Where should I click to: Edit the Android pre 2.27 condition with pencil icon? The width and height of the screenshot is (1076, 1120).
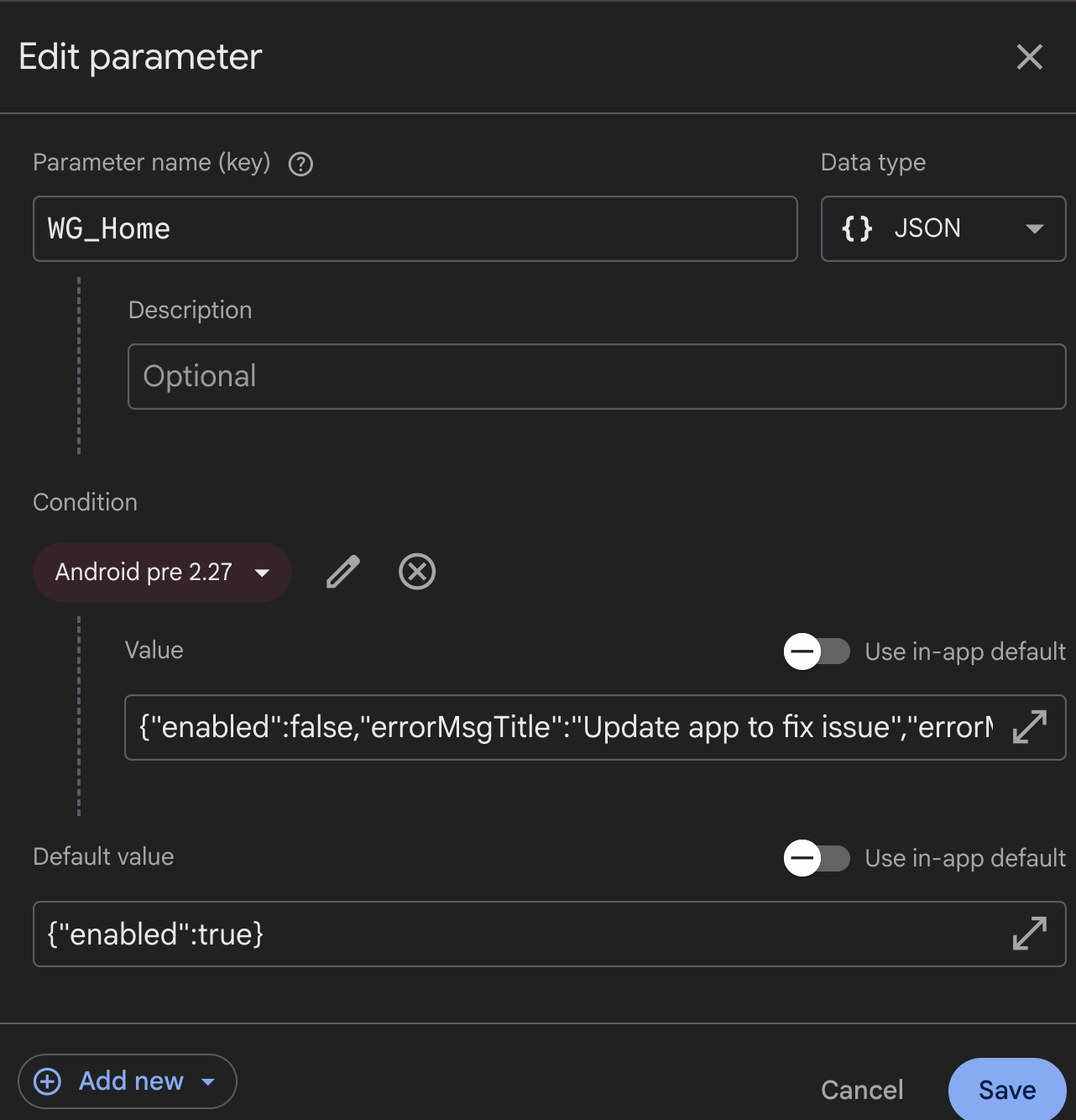click(342, 572)
